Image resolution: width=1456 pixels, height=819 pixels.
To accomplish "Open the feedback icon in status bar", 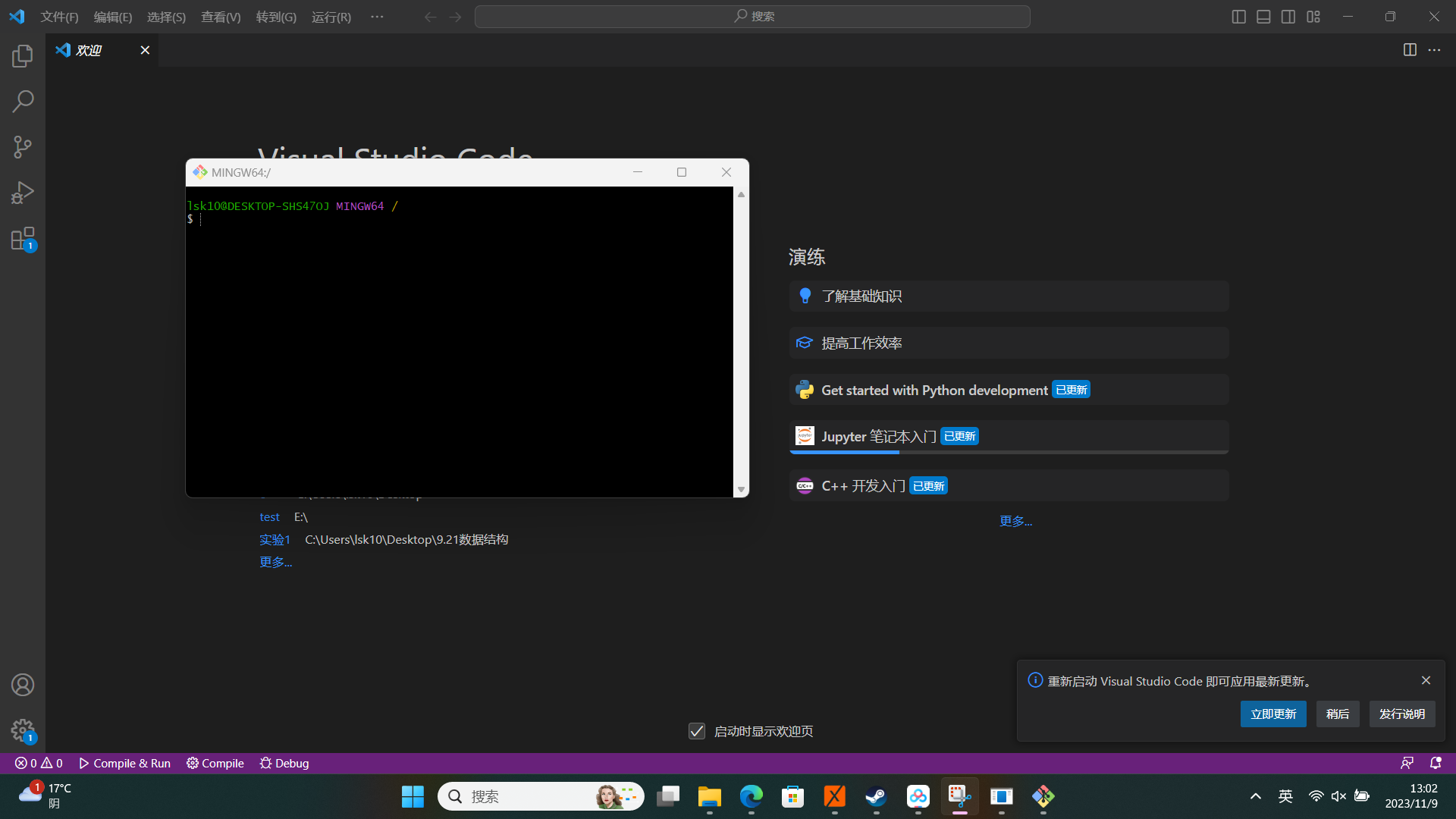I will tap(1407, 763).
